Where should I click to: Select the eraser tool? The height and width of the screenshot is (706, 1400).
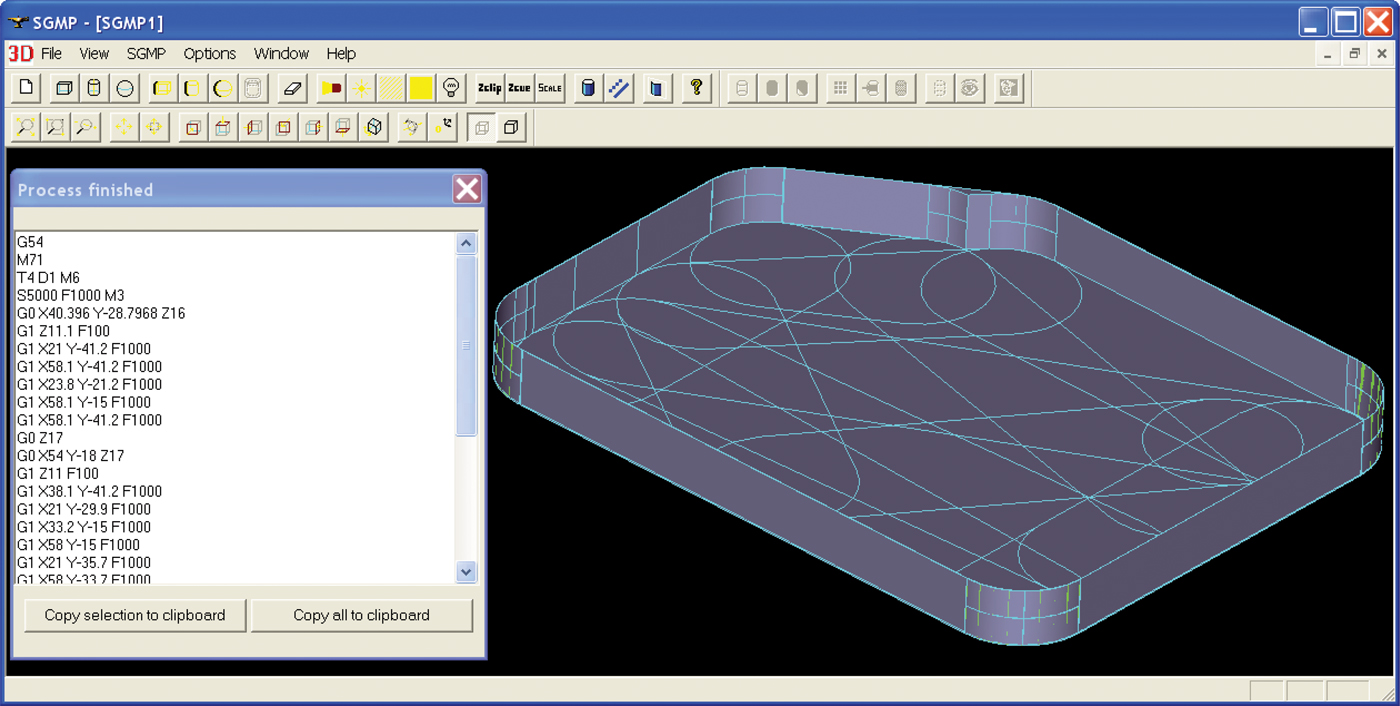pyautogui.click(x=292, y=88)
